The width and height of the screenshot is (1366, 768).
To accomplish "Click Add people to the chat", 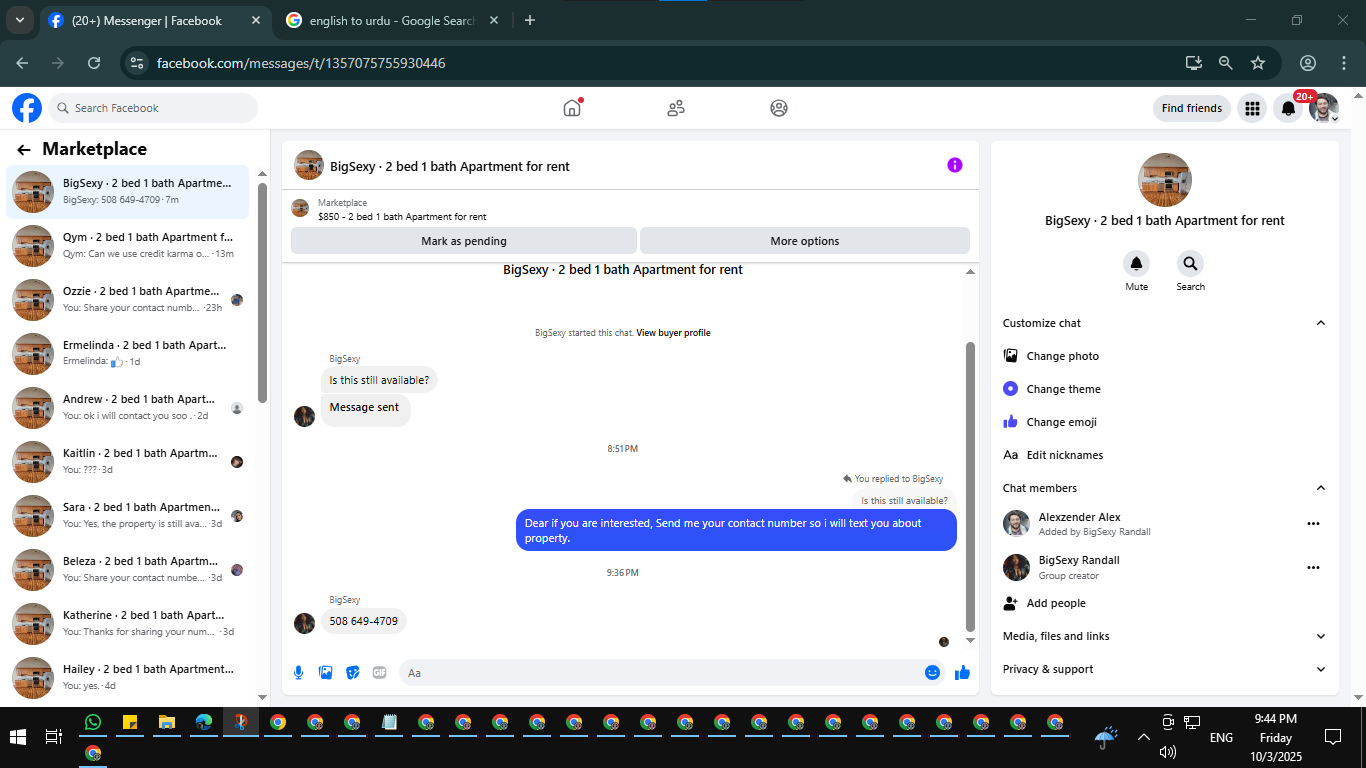I will tap(1164, 603).
